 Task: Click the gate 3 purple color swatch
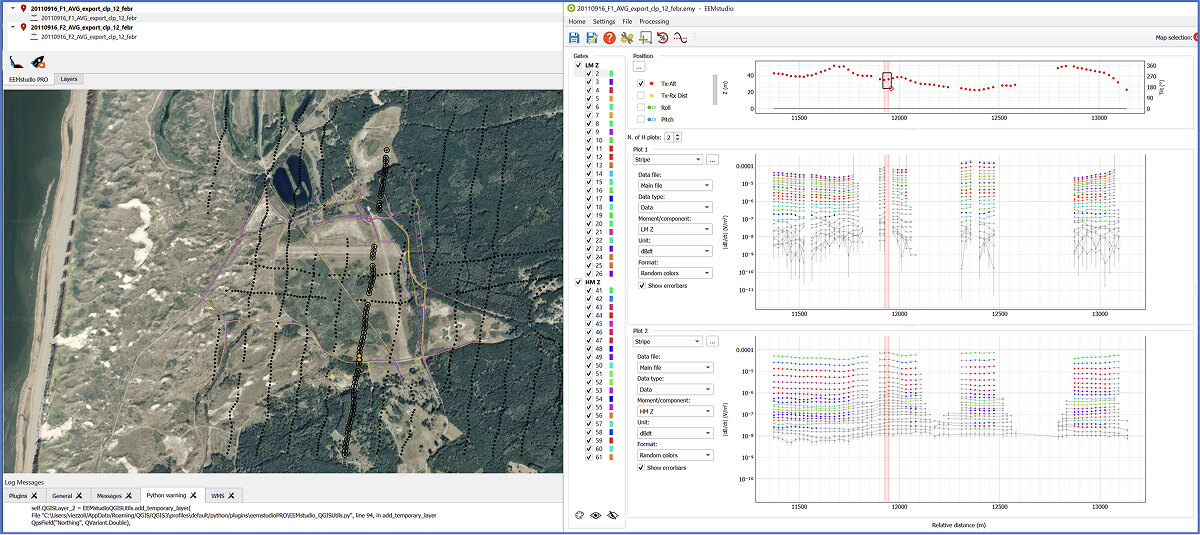610,82
